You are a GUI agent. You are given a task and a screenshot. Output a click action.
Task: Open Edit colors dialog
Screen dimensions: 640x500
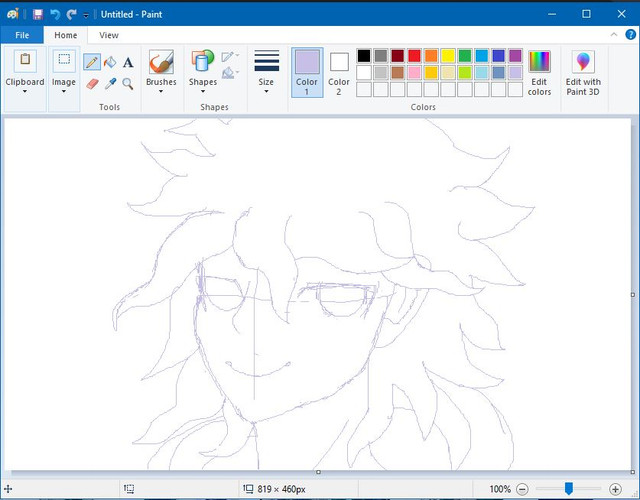[539, 73]
